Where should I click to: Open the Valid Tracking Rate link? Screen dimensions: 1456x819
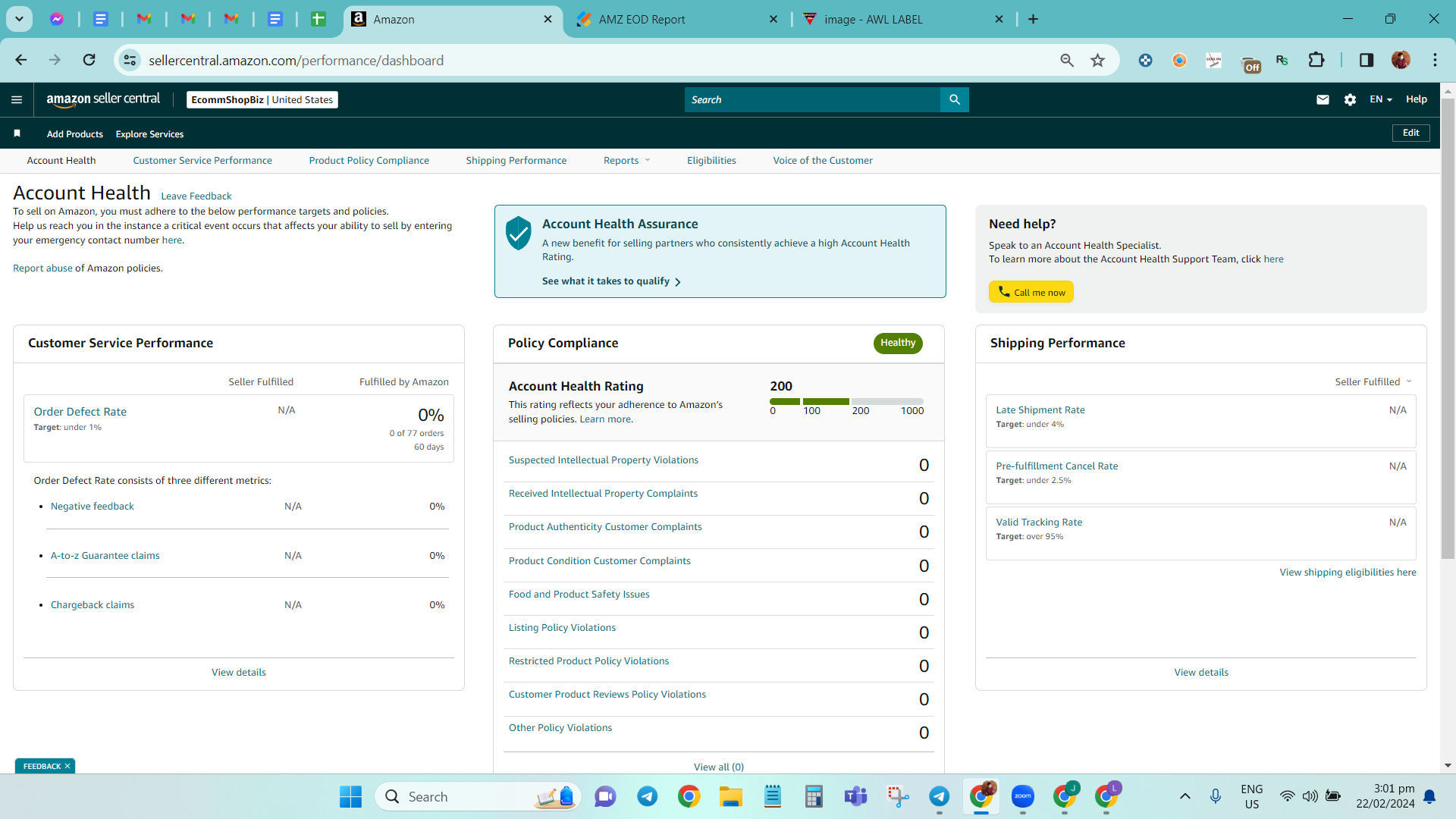pyautogui.click(x=1039, y=522)
